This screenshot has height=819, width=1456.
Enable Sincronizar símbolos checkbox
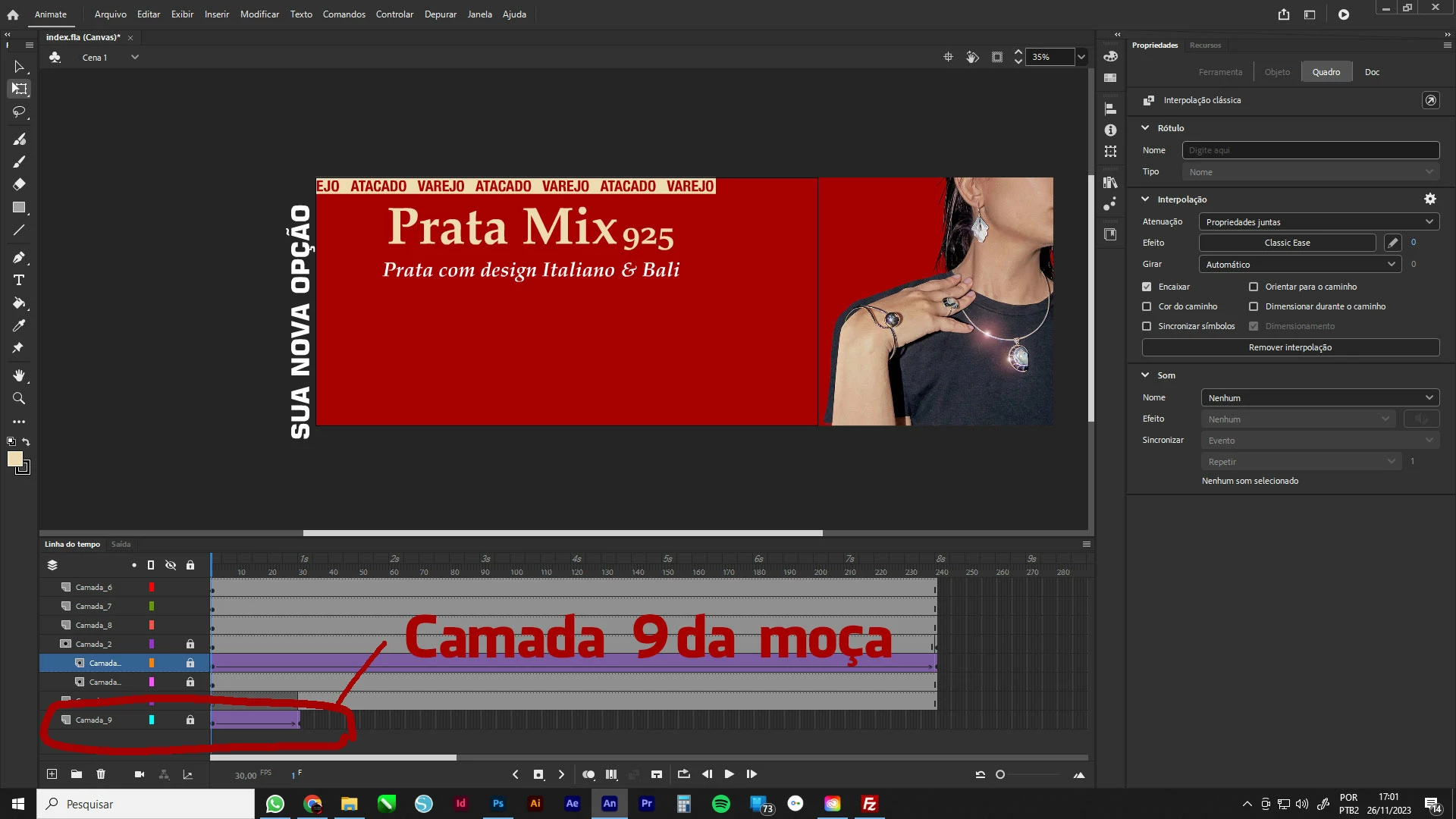pos(1147,326)
